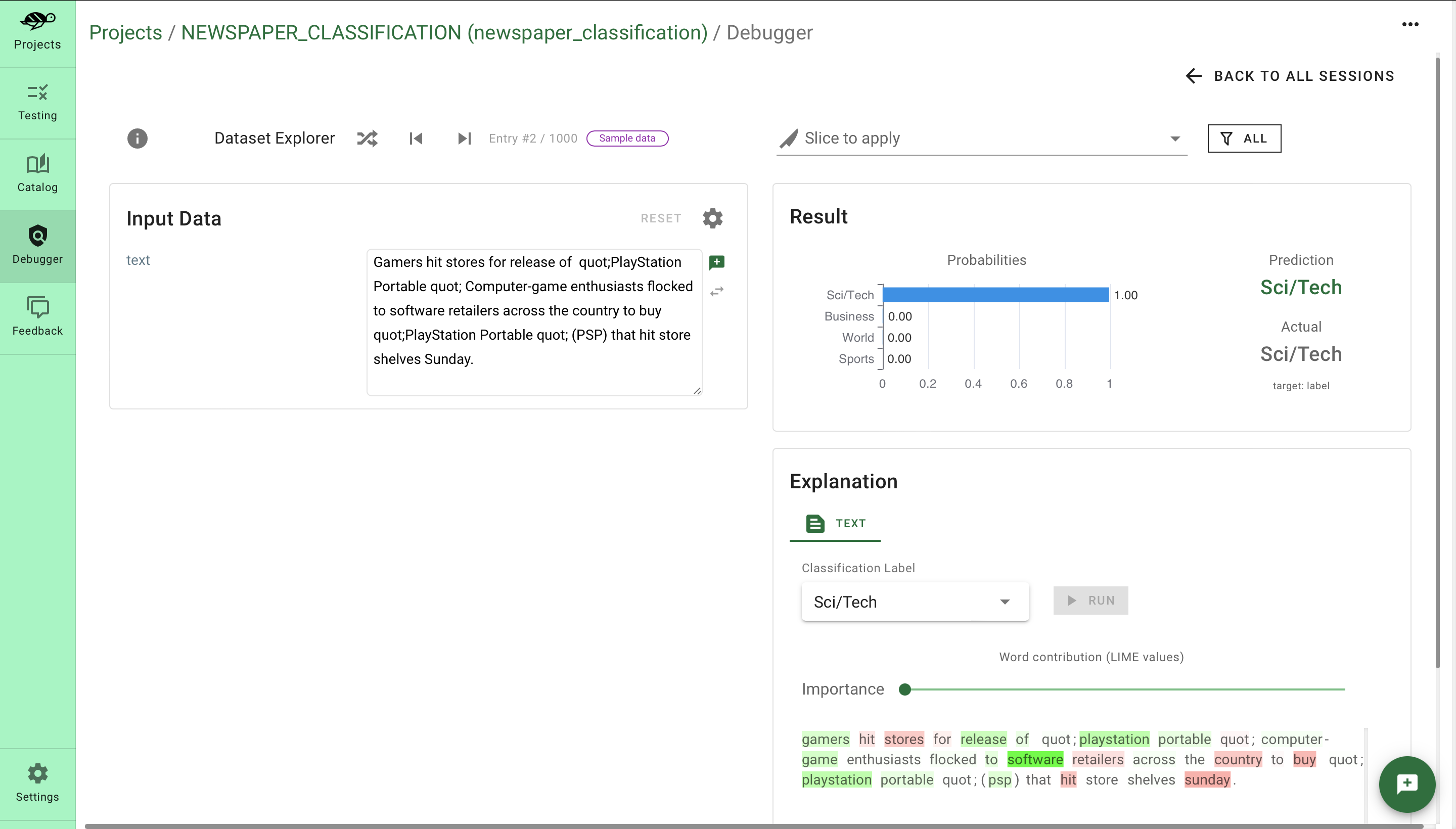The width and height of the screenshot is (1456, 829).
Task: Open the Feedback section in sidebar
Action: point(37,318)
